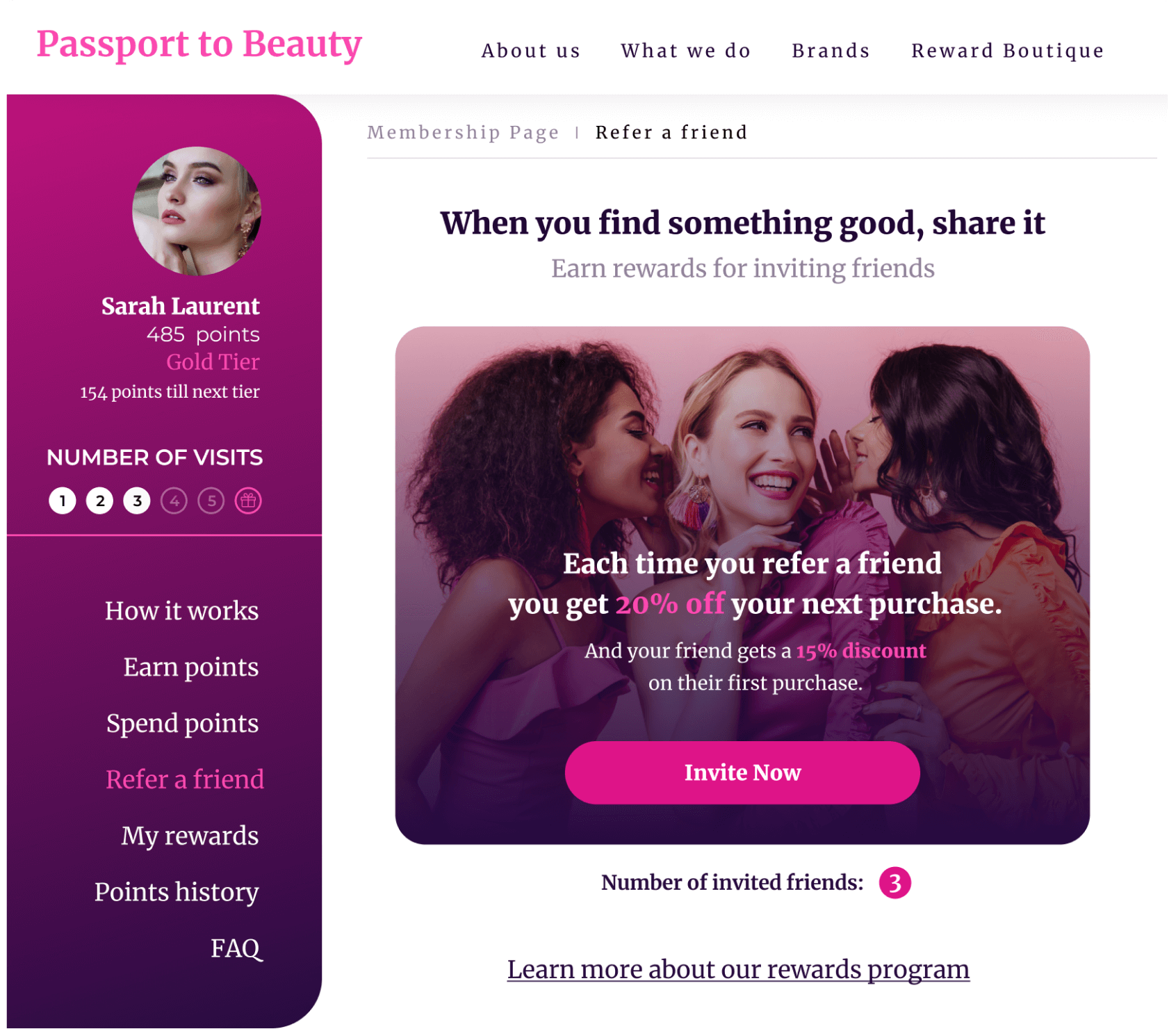Select Earn points in sidebar
This screenshot has height=1029, width=1176.
tap(191, 667)
